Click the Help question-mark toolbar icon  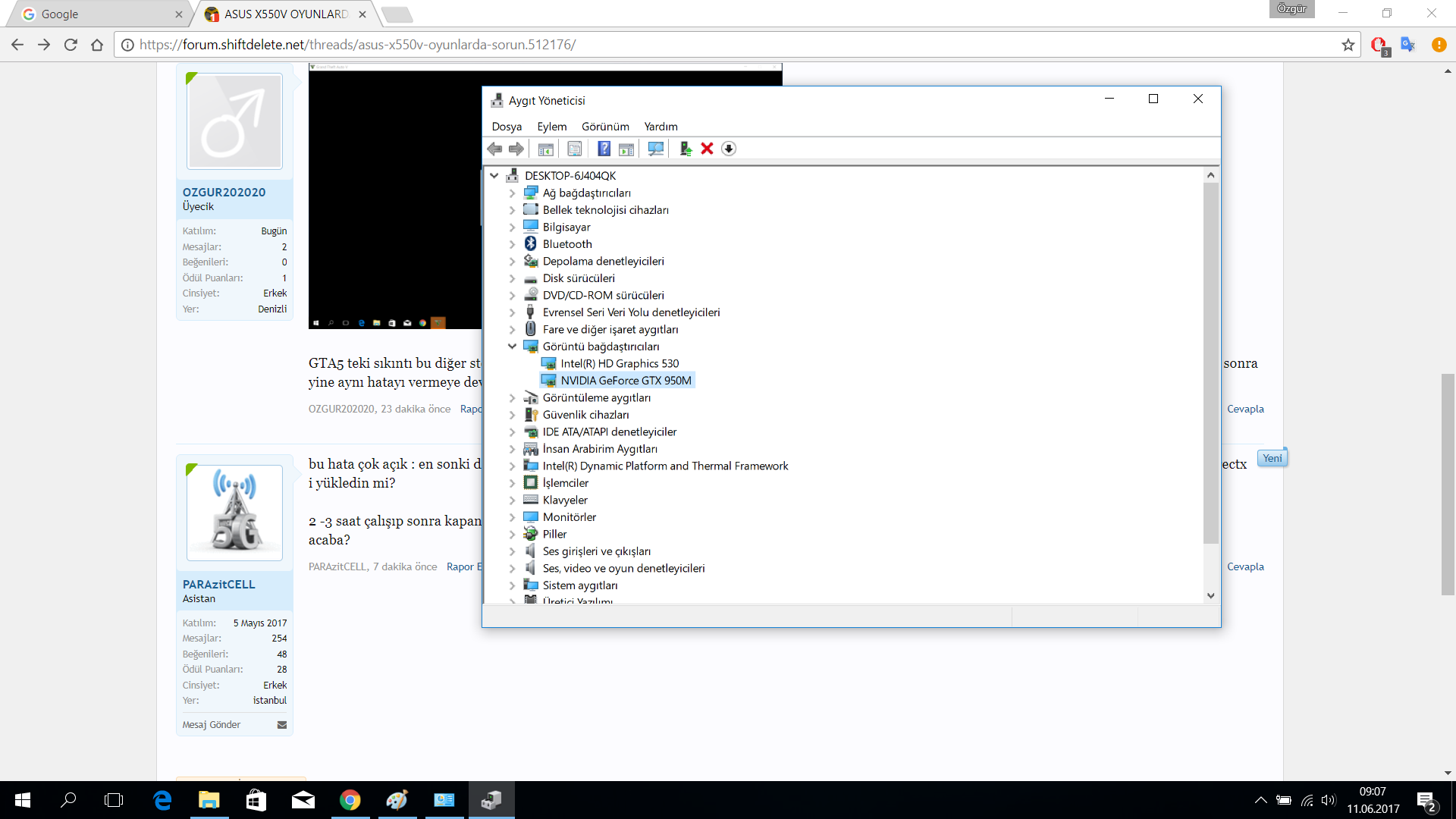pyautogui.click(x=604, y=149)
